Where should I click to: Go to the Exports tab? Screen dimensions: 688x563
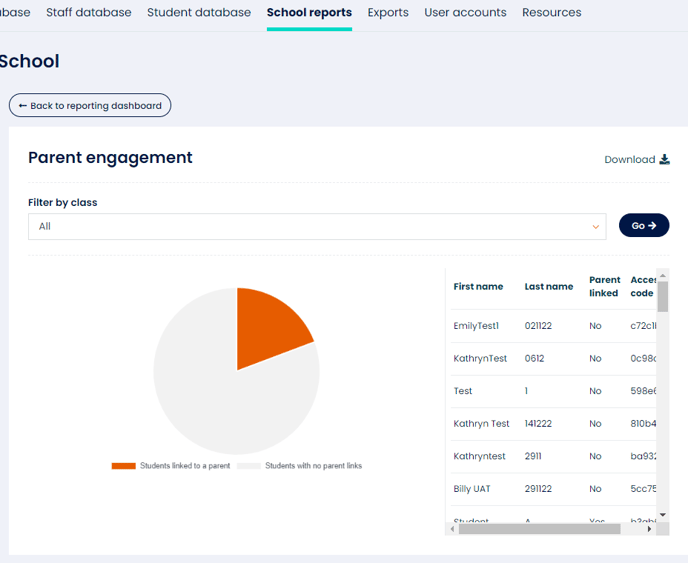coord(387,13)
